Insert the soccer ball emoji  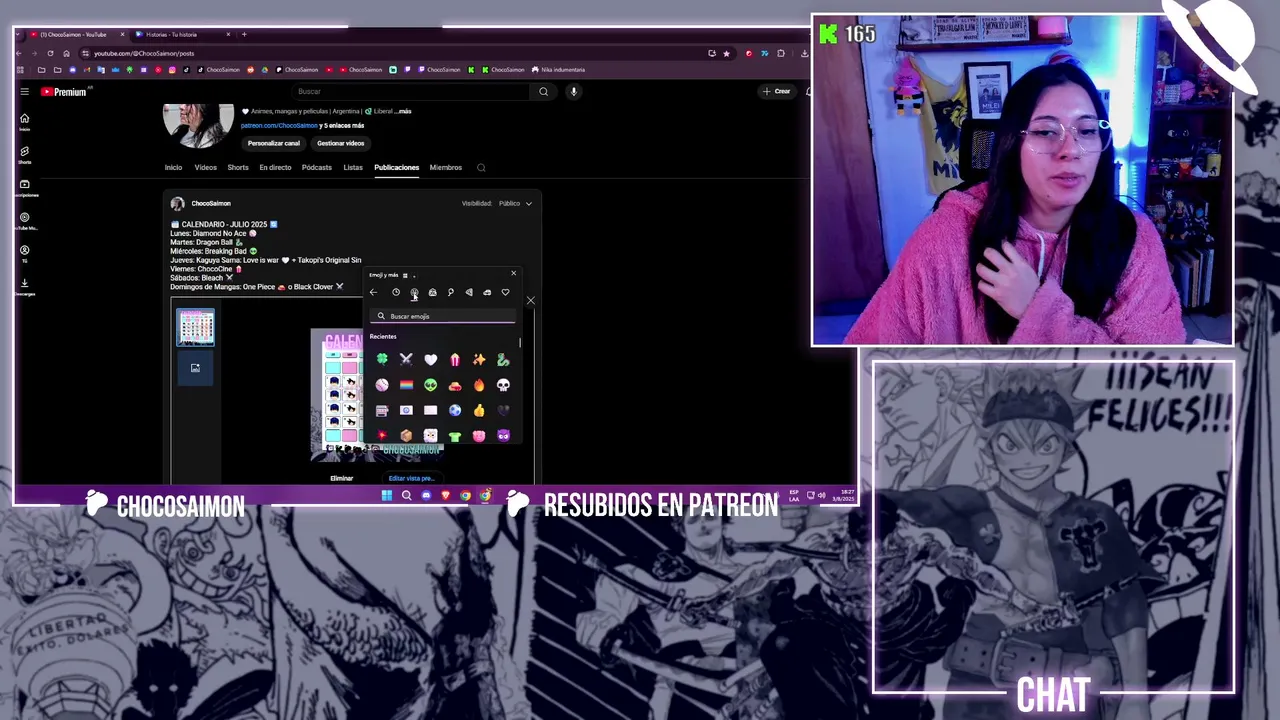(455, 410)
